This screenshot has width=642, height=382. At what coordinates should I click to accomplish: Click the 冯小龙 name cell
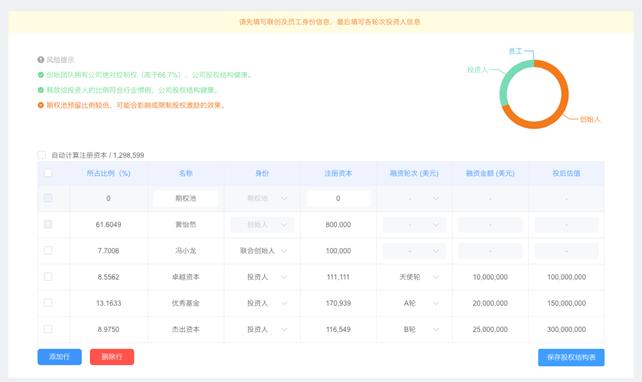(185, 251)
